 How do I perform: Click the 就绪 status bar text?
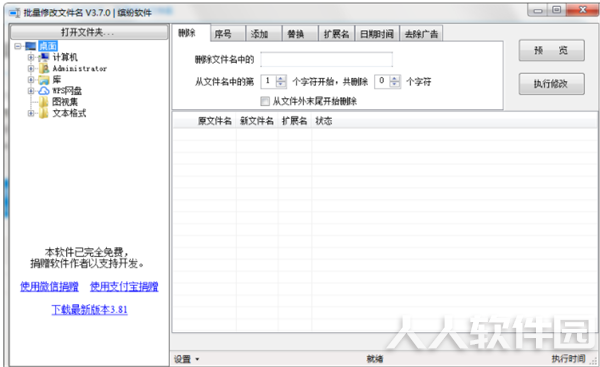pos(375,359)
